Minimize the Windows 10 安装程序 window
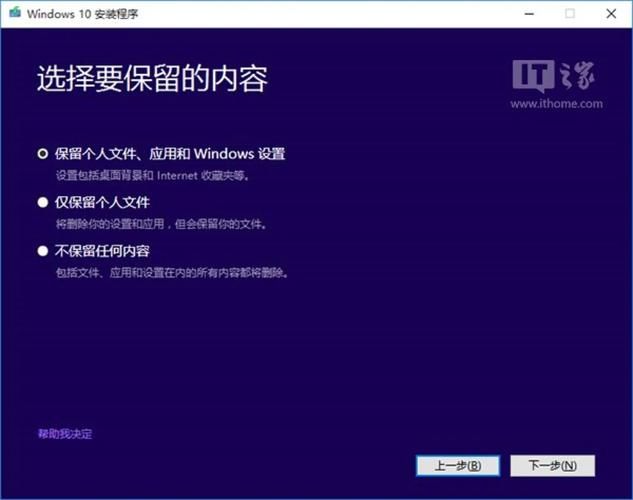Screen dimensions: 633x500 point(529,14)
